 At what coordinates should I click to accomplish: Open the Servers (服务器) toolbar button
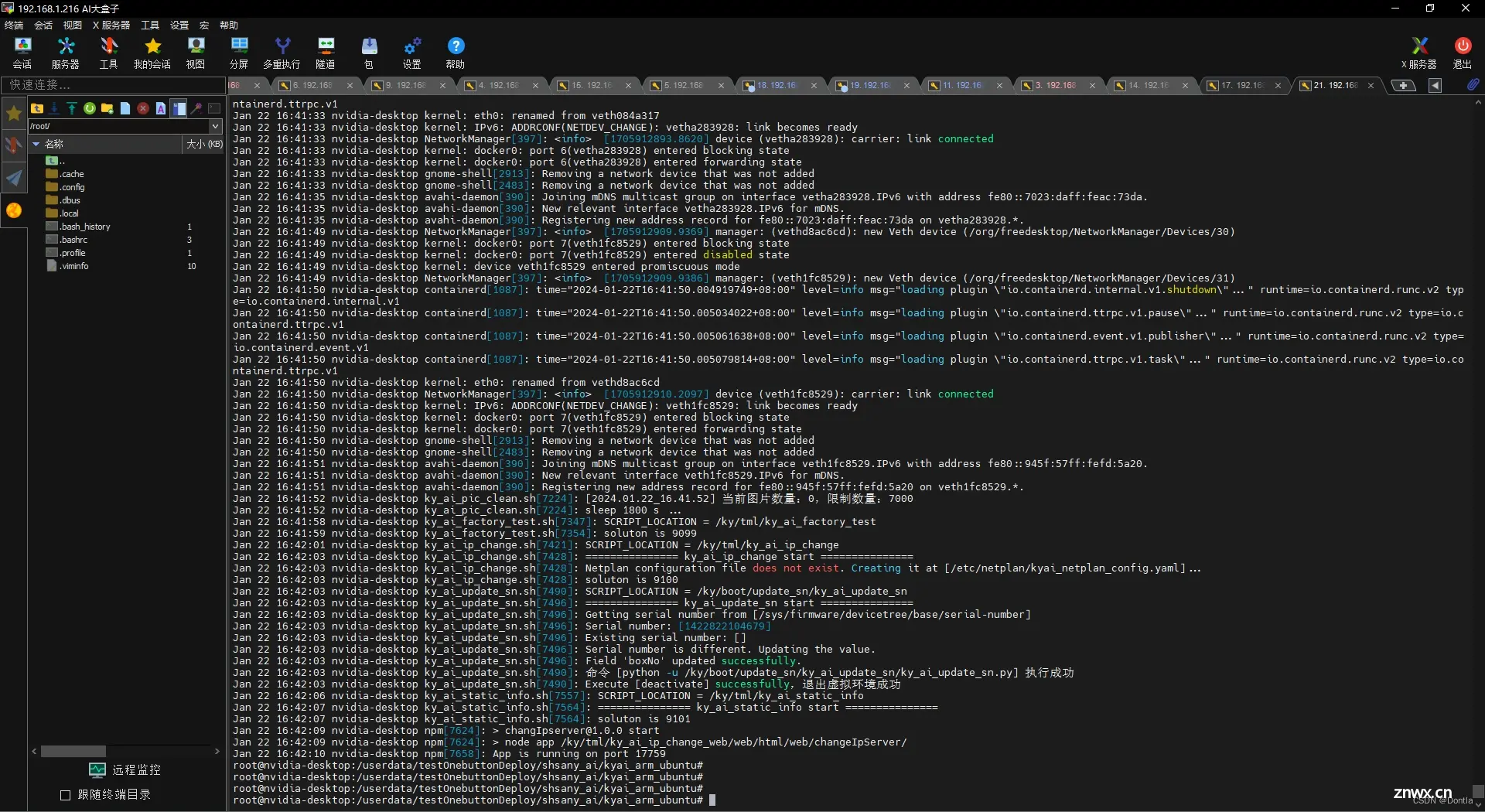66,53
